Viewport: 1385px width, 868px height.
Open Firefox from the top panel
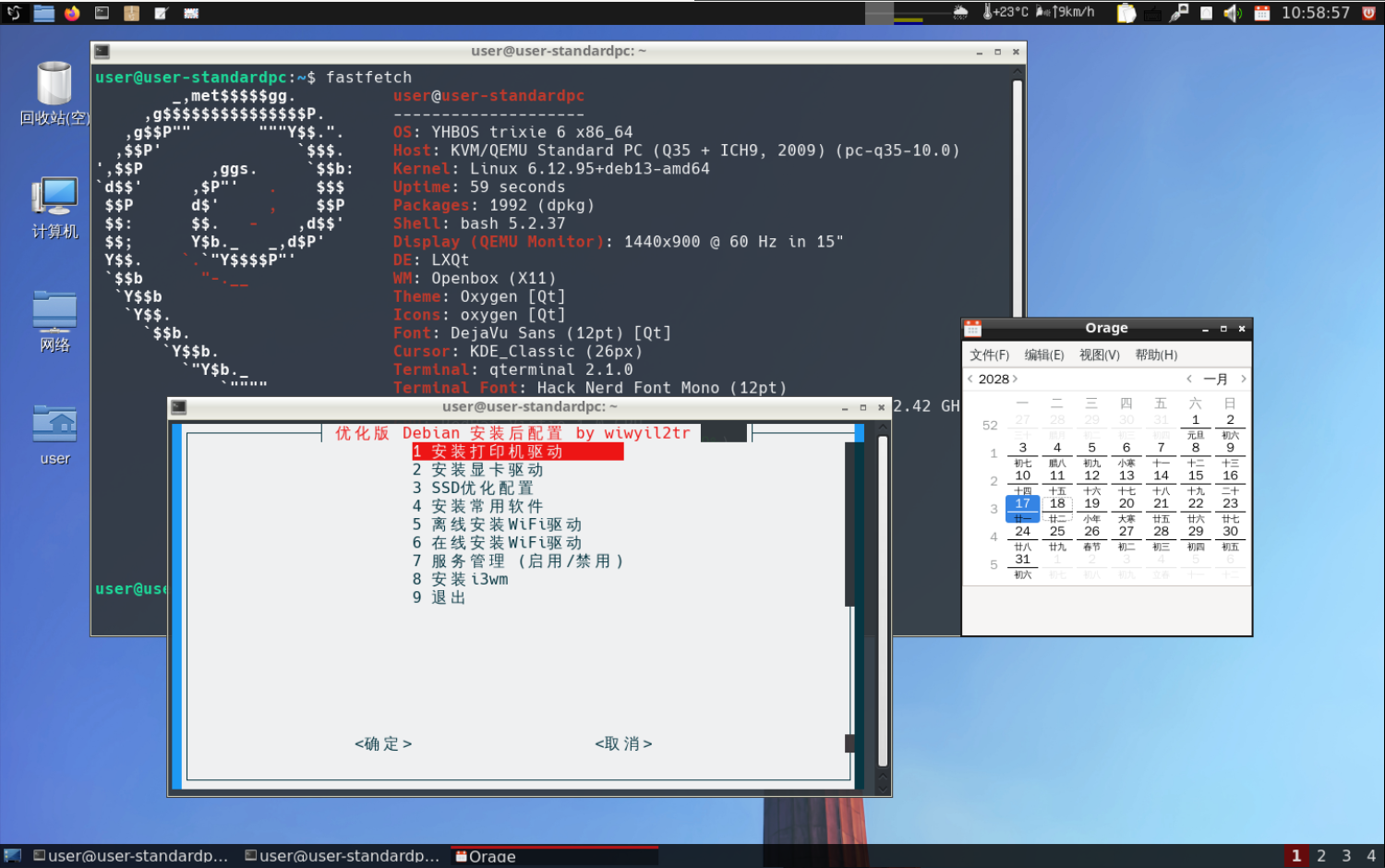click(72, 13)
